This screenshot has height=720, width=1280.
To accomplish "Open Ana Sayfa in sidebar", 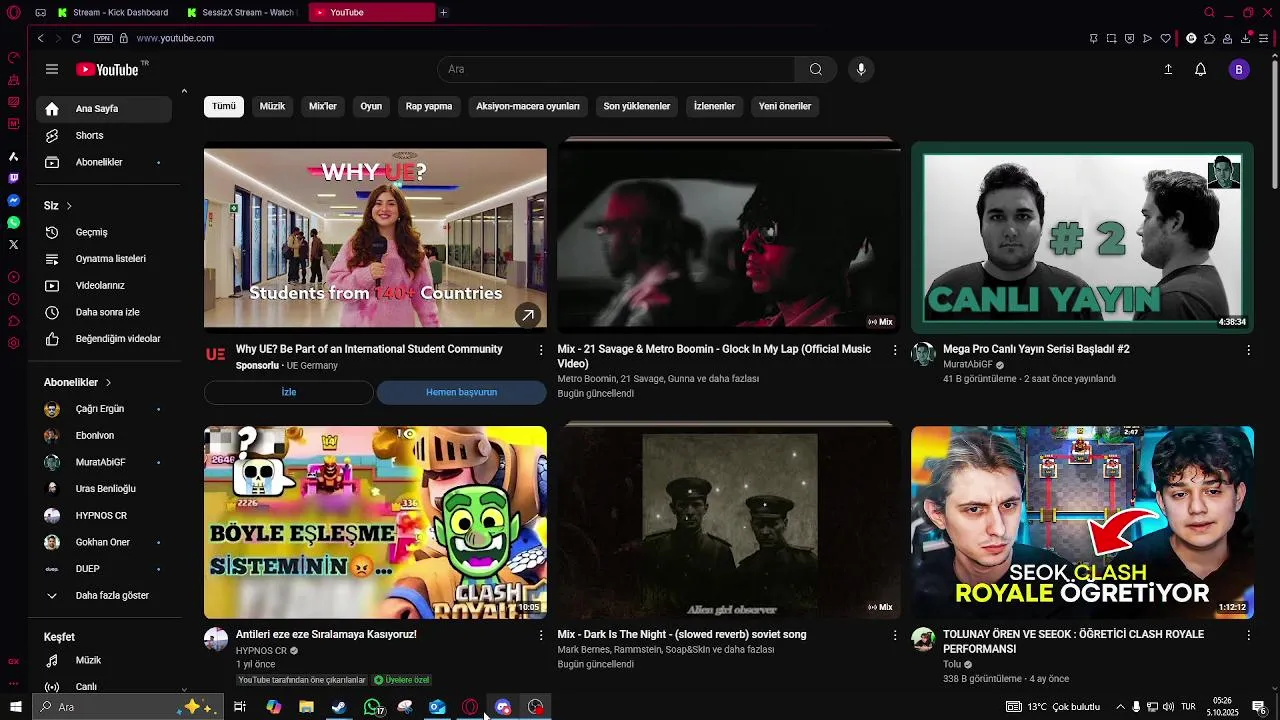I will [104, 109].
